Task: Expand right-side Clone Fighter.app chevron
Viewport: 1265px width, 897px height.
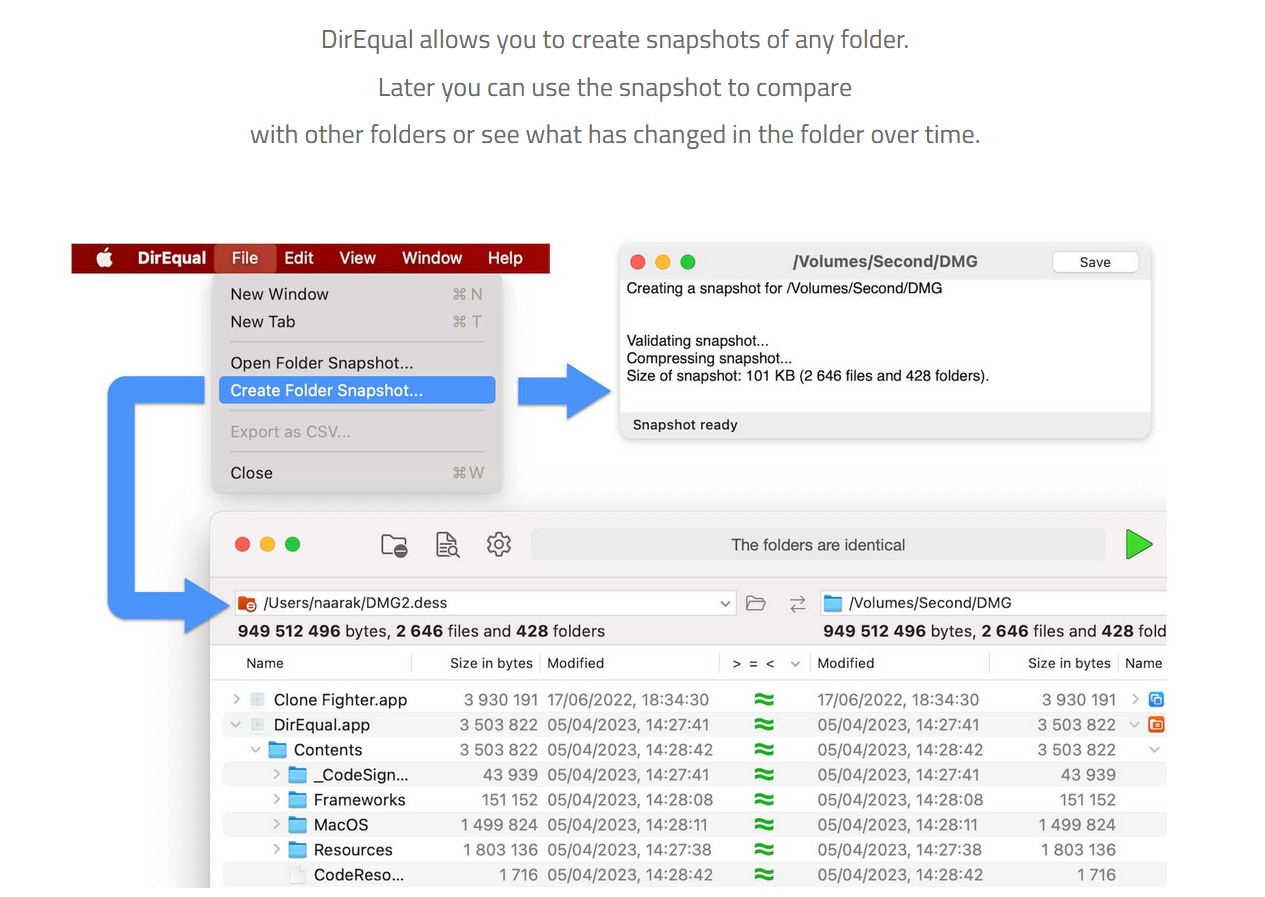Action: [1136, 700]
